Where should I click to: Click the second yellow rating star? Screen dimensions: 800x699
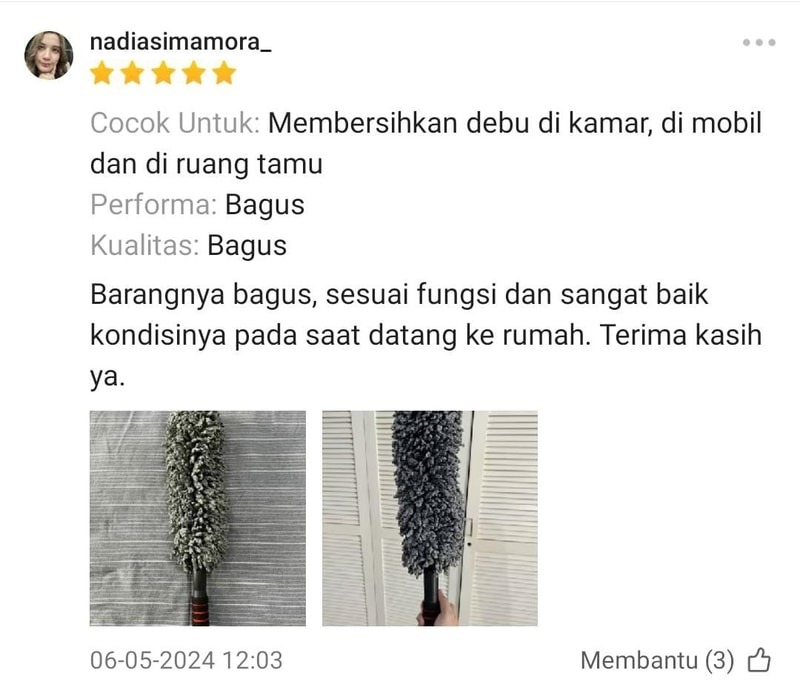tap(133, 73)
